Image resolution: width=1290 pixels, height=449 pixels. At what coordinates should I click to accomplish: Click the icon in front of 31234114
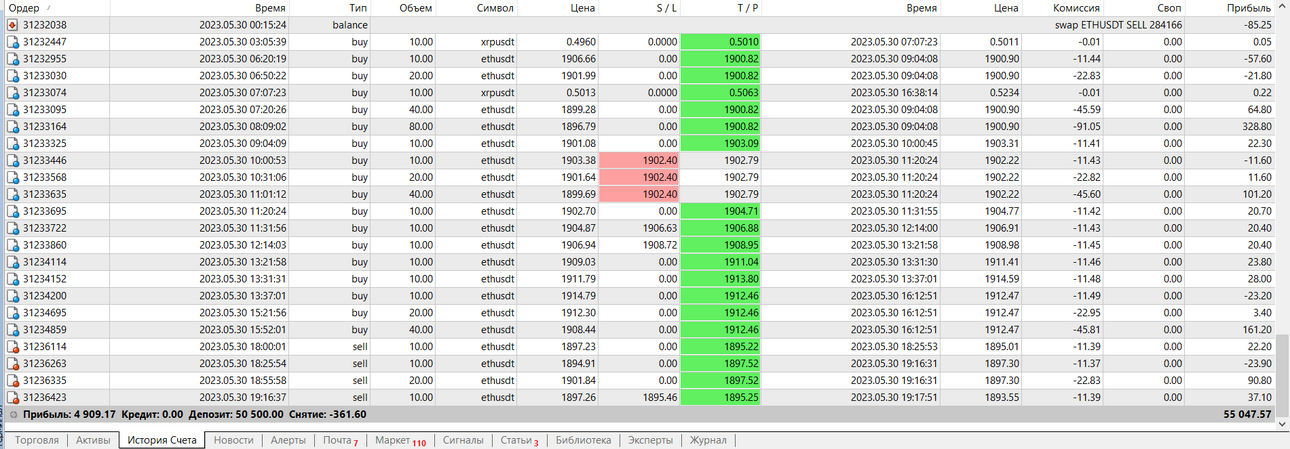(12, 262)
